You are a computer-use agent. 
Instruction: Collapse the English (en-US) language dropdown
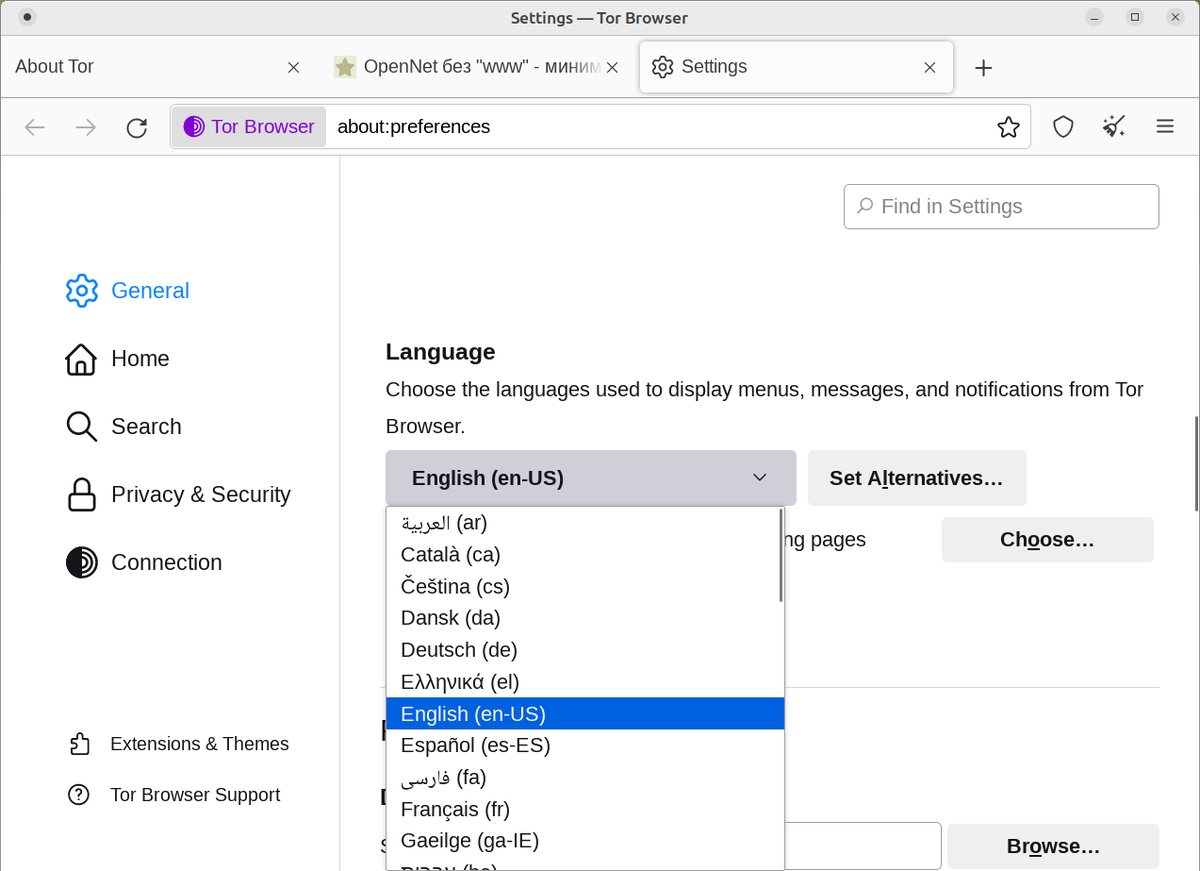click(x=591, y=478)
